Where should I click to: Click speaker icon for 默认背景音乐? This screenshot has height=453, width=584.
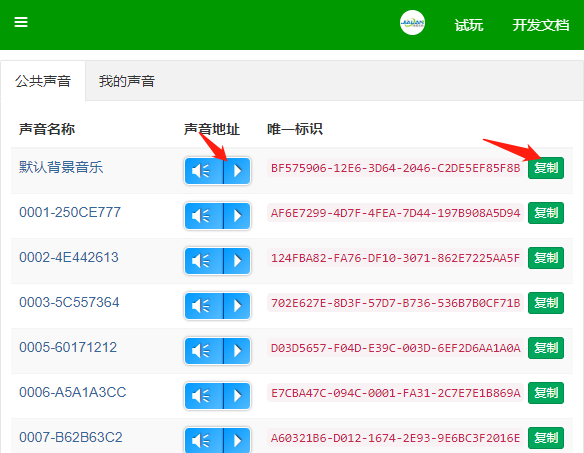(x=204, y=171)
